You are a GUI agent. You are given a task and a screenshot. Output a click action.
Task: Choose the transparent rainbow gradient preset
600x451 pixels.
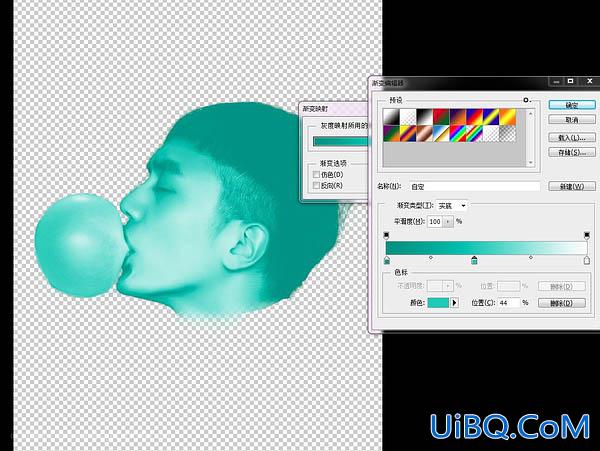pyautogui.click(x=474, y=134)
